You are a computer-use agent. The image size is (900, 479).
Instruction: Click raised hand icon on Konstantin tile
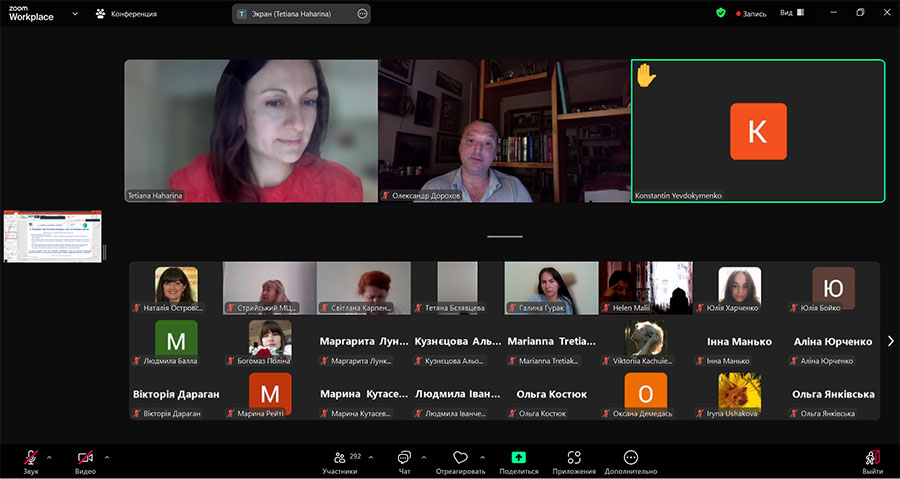(x=646, y=76)
